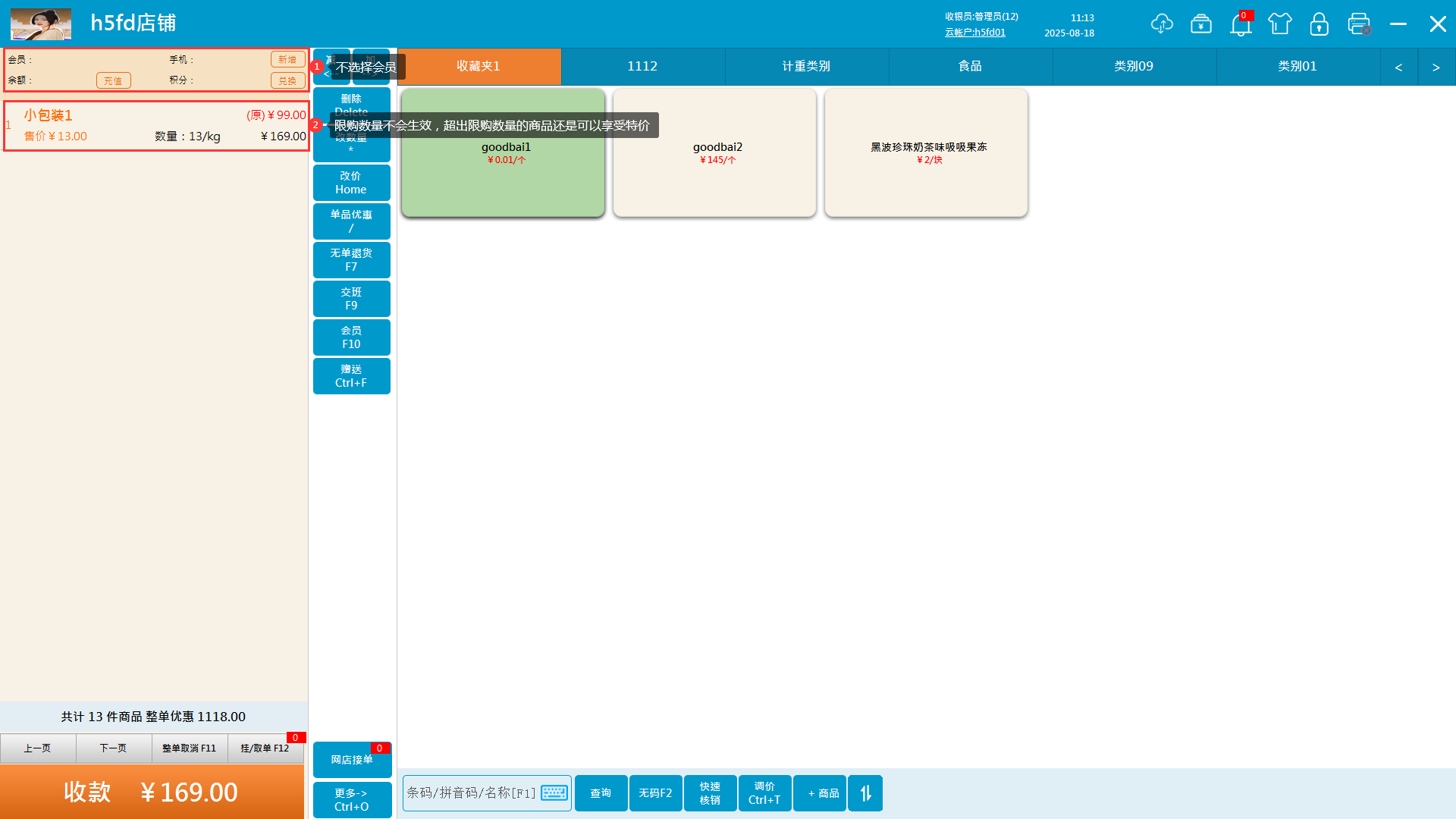Click the 充值 recharge button

coord(113,80)
